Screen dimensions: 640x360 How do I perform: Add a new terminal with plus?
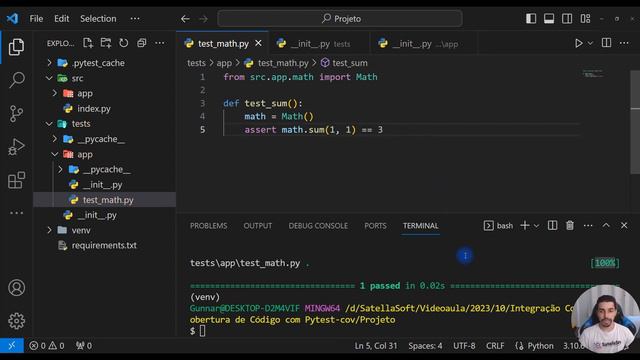click(525, 225)
